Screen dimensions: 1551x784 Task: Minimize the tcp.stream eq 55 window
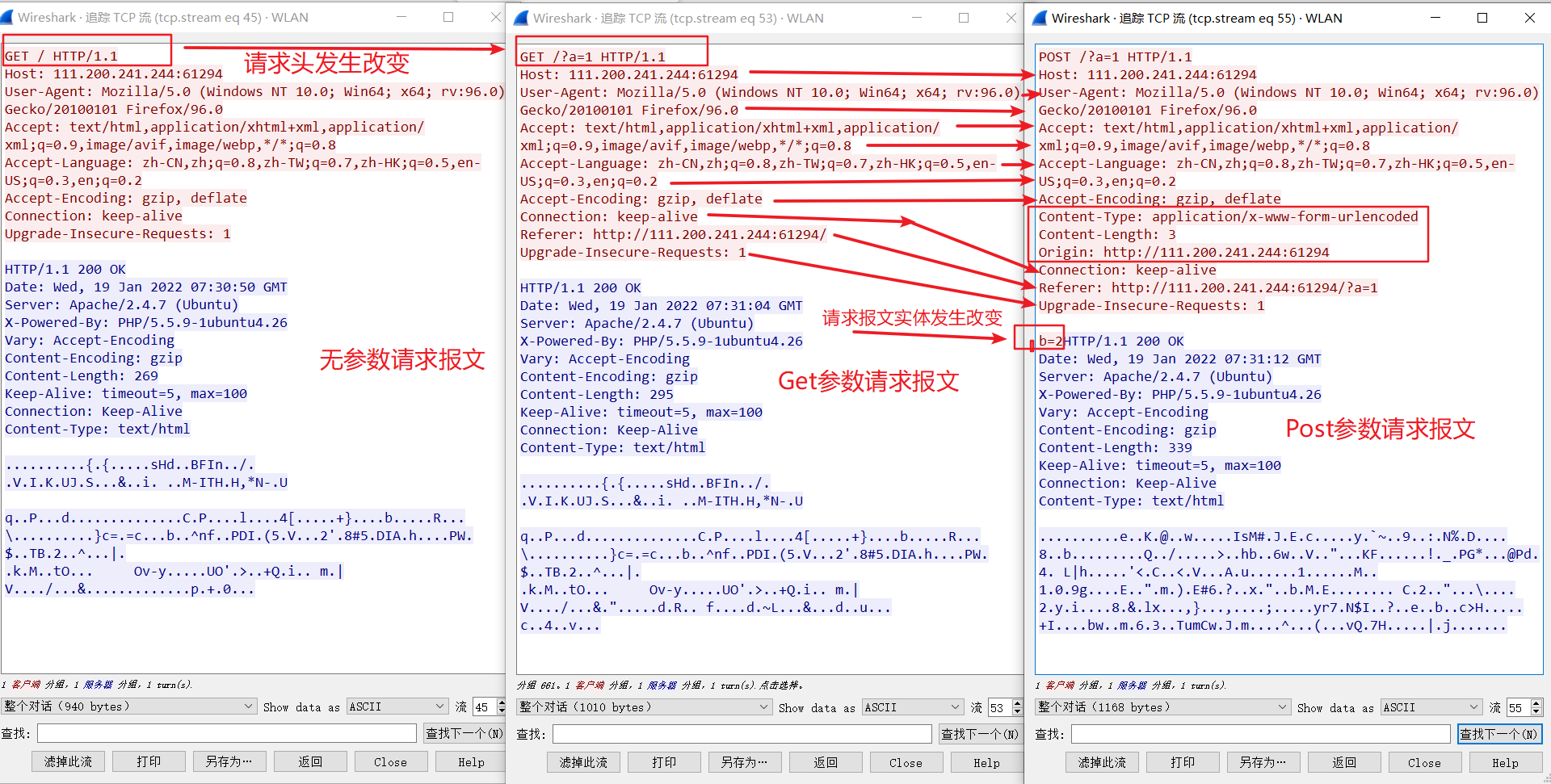coord(1435,18)
